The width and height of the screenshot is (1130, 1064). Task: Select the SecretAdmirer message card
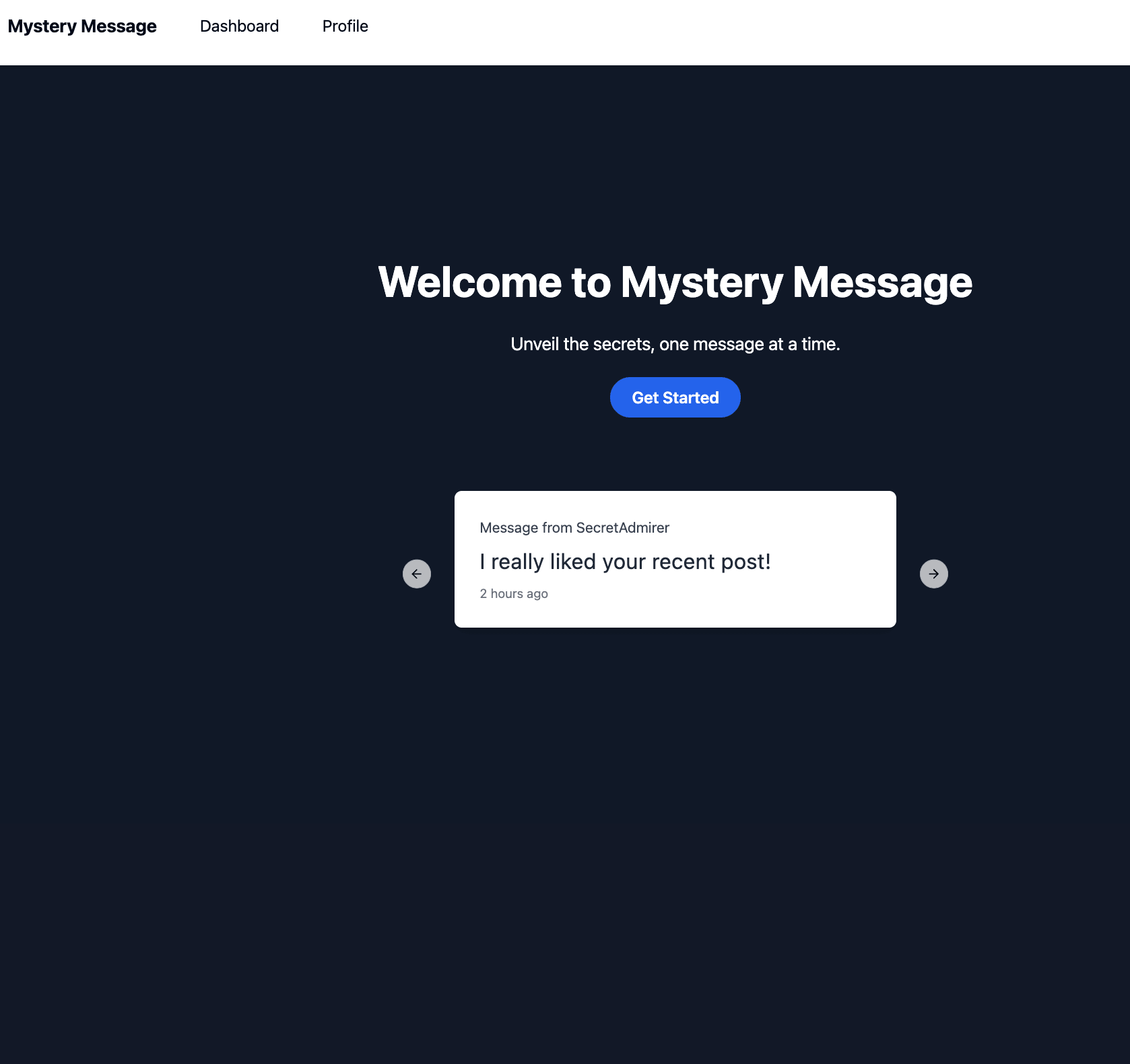click(x=675, y=559)
